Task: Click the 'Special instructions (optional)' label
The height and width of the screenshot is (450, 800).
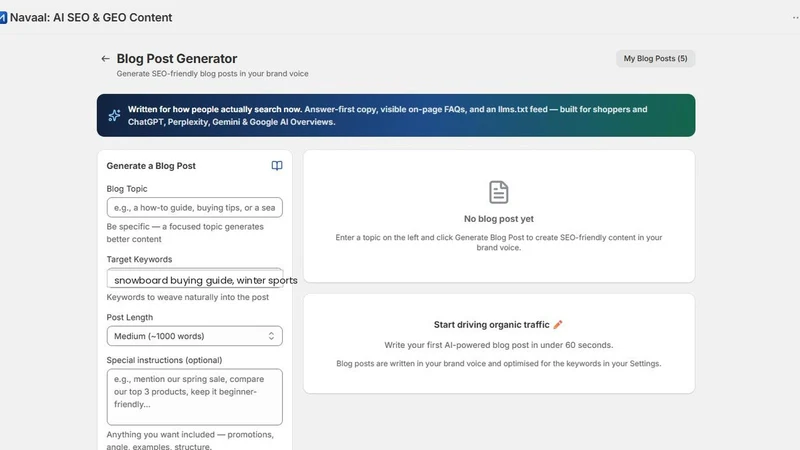Action: coord(164,360)
